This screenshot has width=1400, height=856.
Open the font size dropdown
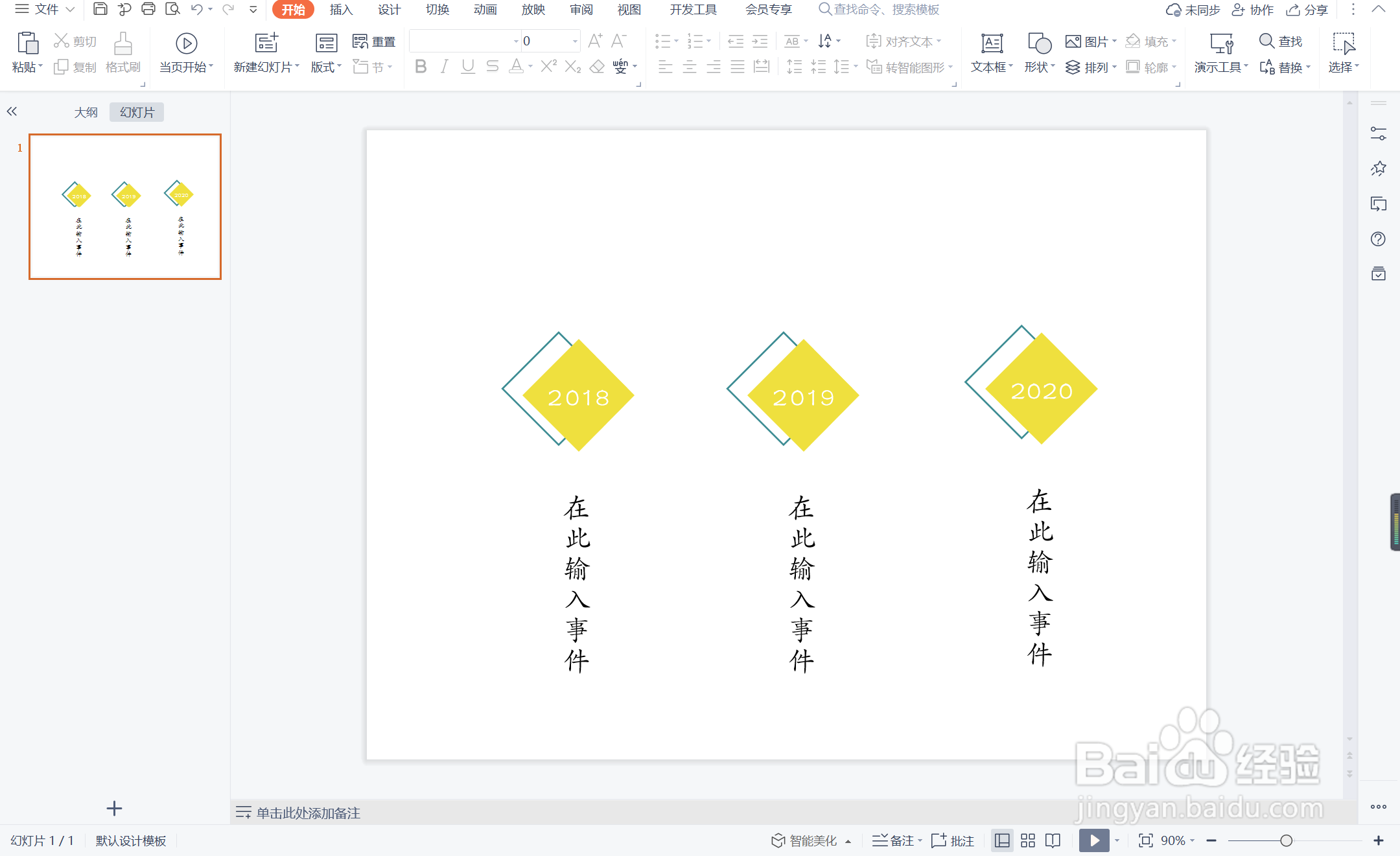pyautogui.click(x=575, y=41)
